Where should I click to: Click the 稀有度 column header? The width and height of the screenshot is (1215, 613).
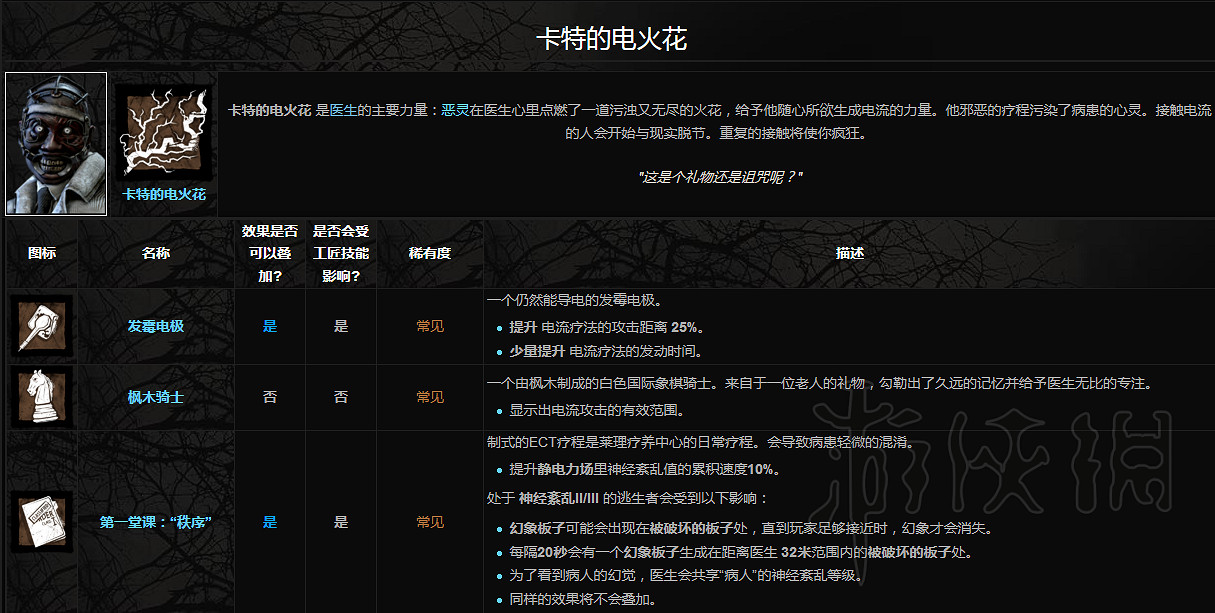pyautogui.click(x=429, y=252)
